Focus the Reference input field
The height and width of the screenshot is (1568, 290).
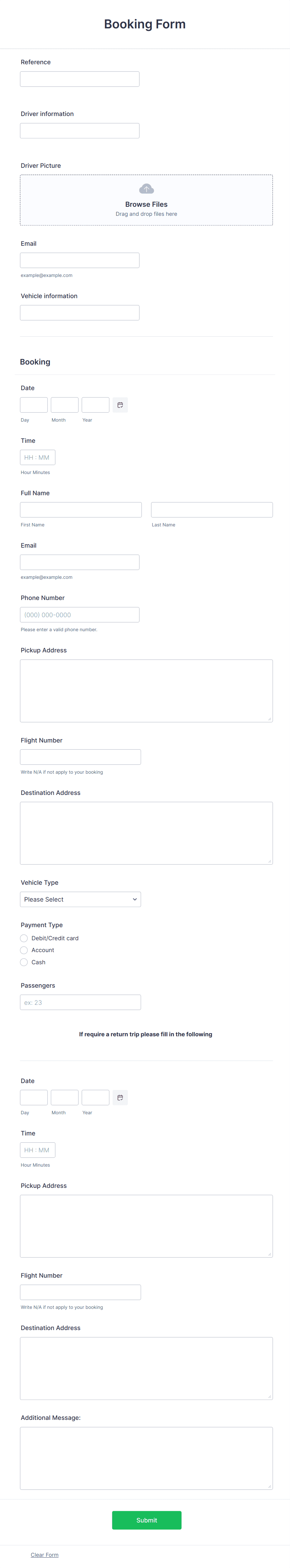pyautogui.click(x=80, y=79)
